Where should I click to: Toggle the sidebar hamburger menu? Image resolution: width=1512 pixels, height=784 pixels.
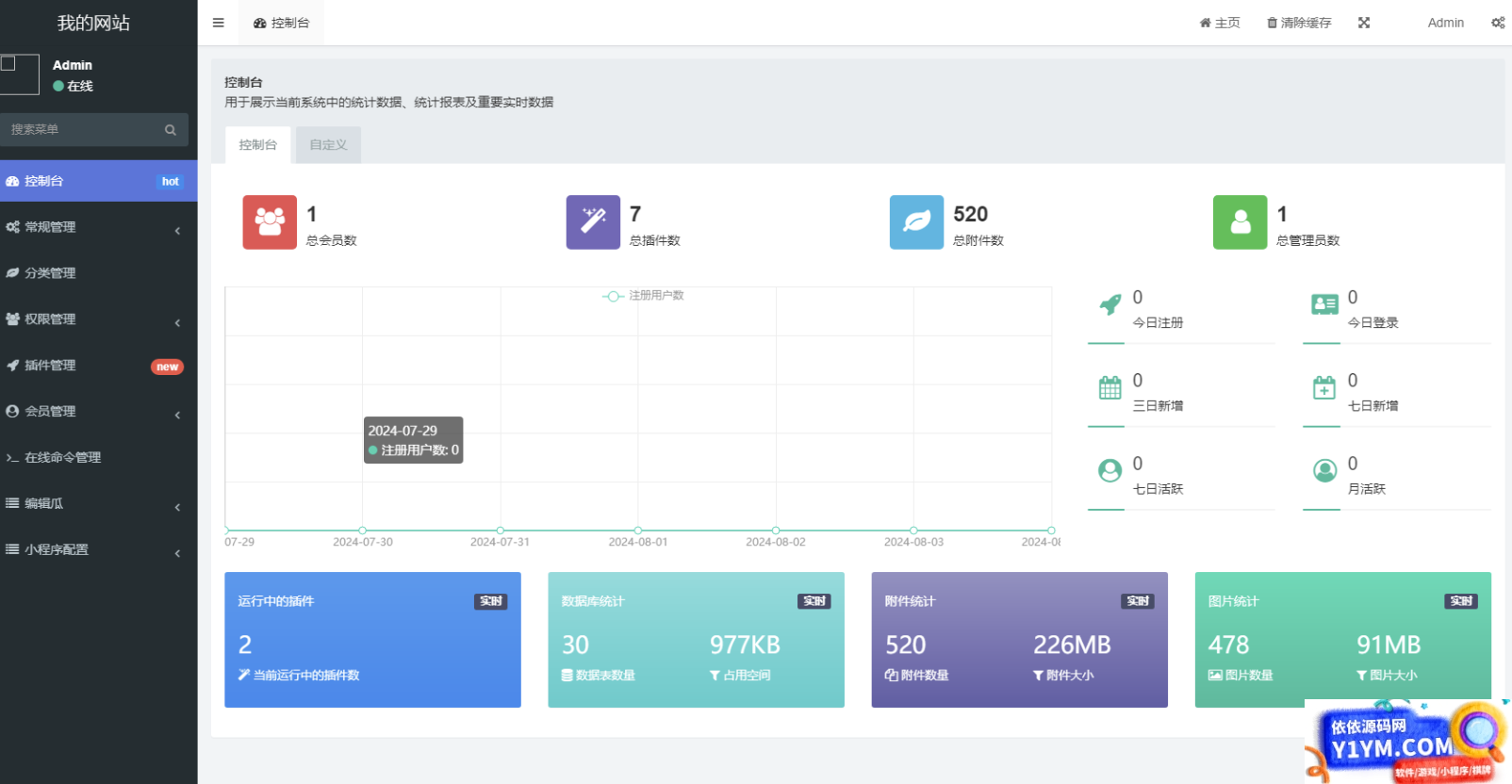tap(219, 23)
